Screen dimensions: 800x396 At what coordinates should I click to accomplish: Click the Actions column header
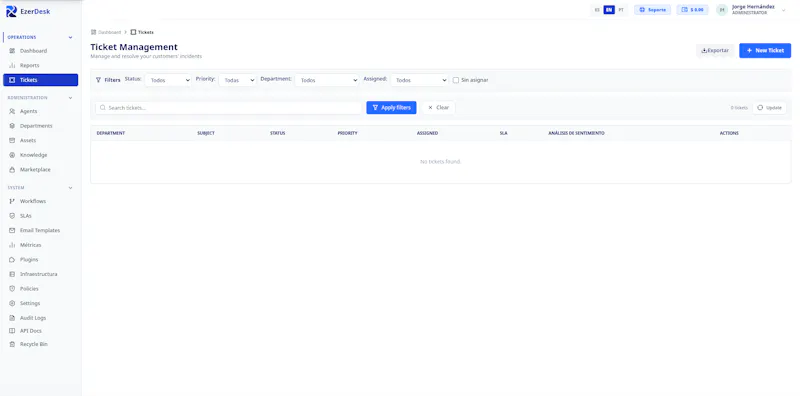(729, 133)
